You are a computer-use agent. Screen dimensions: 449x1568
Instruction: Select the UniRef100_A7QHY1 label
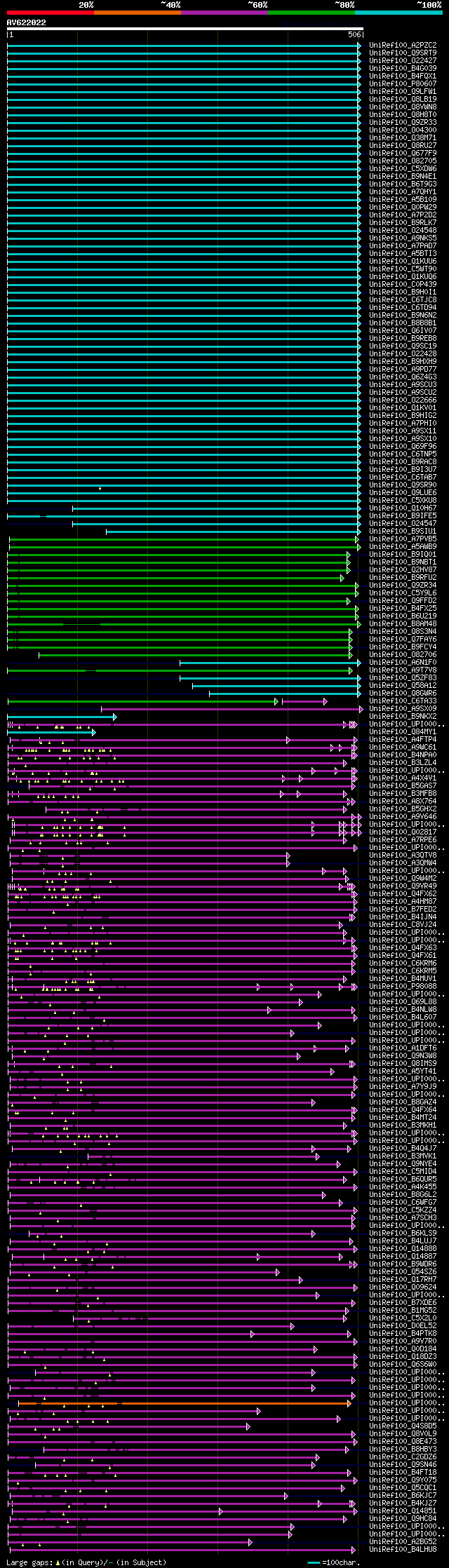(403, 191)
